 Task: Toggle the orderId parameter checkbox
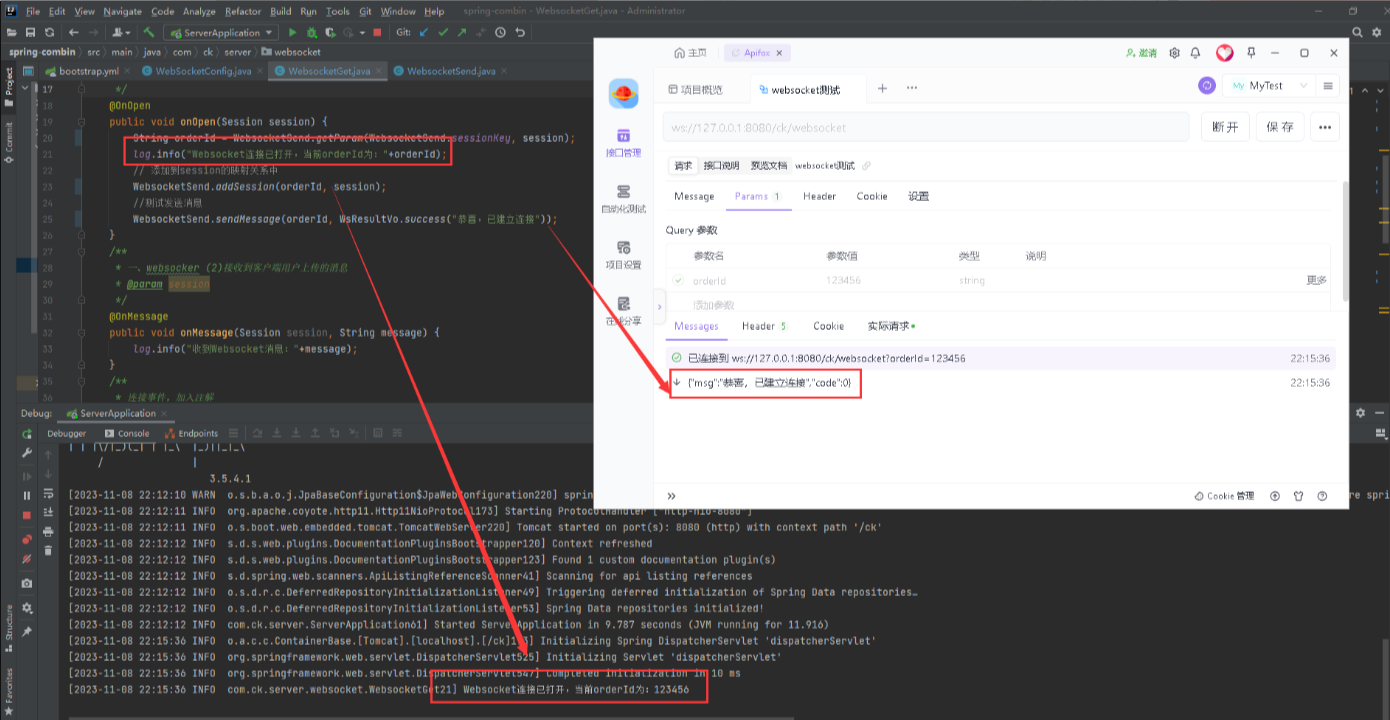[678, 281]
